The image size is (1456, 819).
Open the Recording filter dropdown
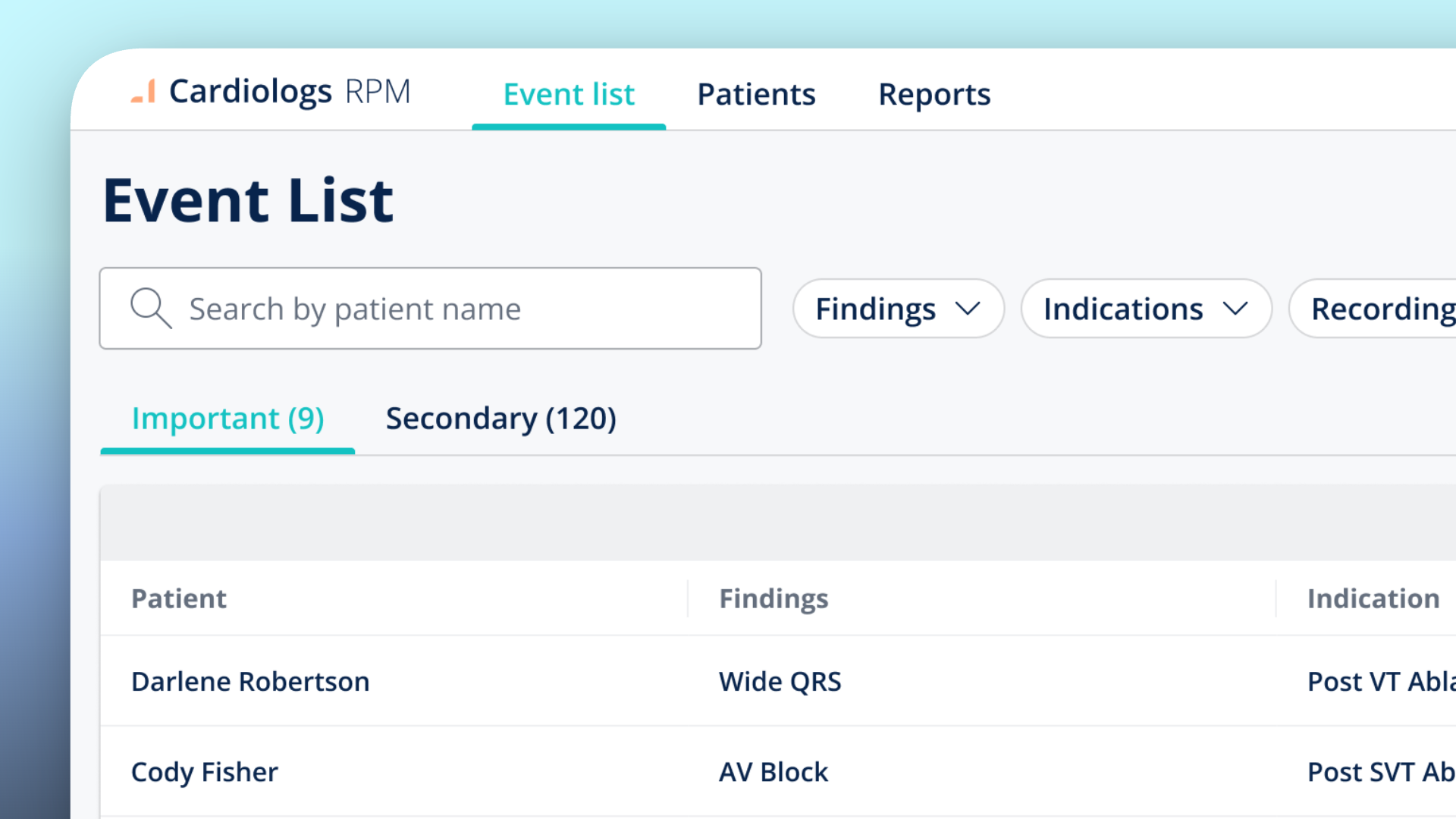coord(1388,309)
